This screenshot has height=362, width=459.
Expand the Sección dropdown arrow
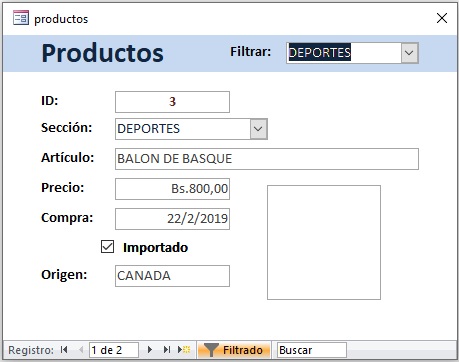259,129
